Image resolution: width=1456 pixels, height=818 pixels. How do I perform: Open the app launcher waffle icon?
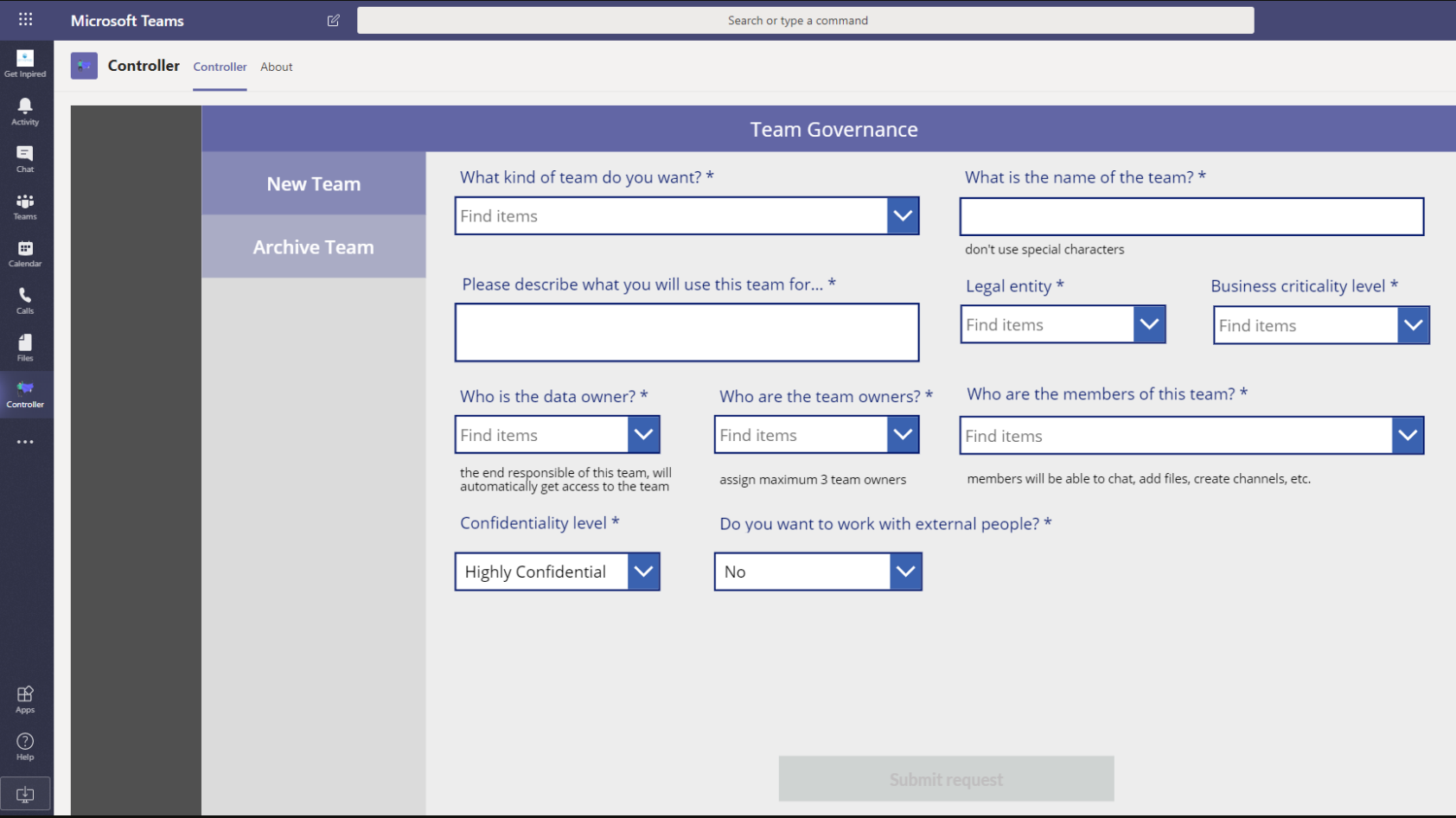(x=25, y=20)
